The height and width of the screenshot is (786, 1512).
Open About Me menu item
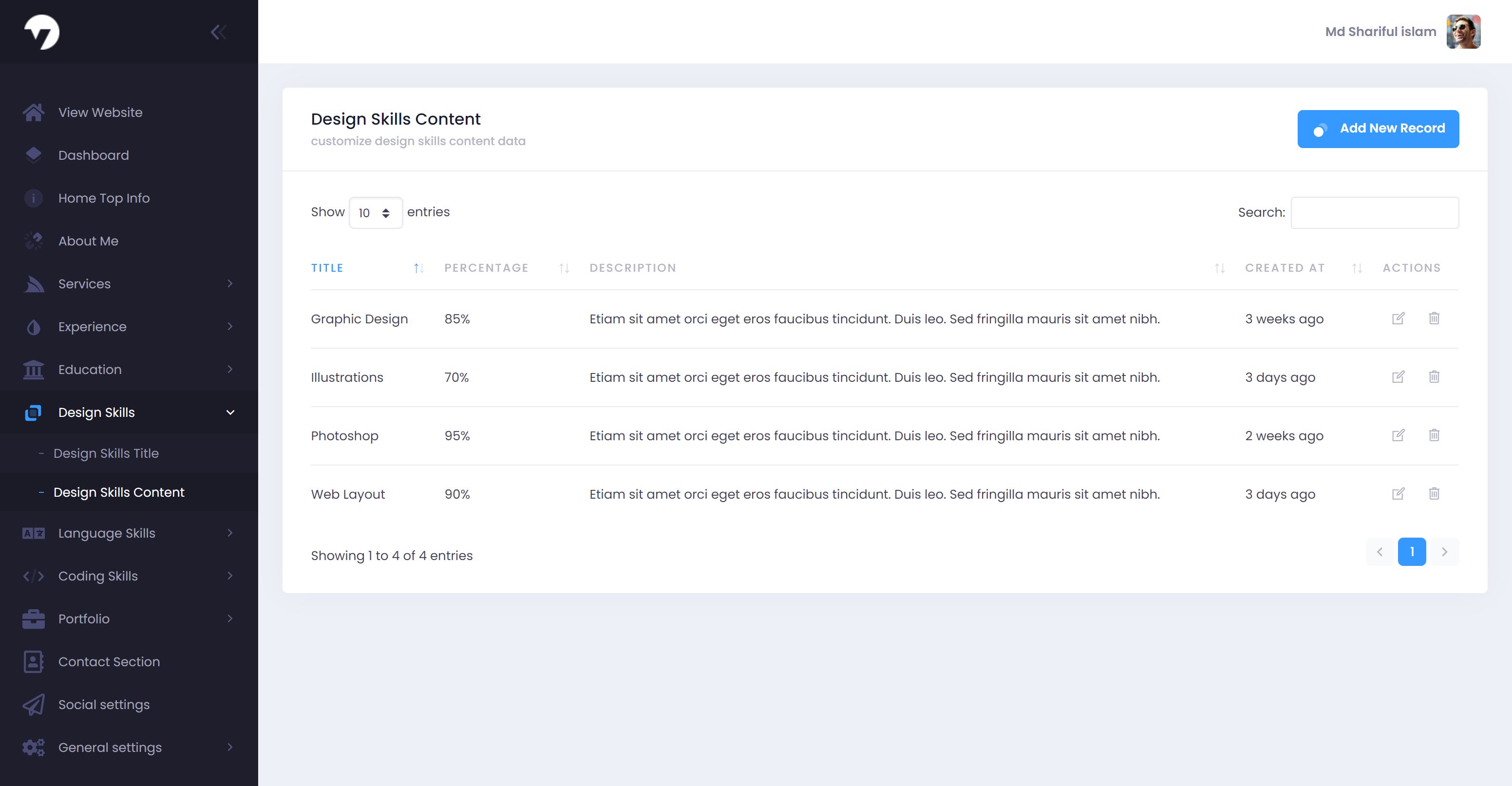click(129, 241)
